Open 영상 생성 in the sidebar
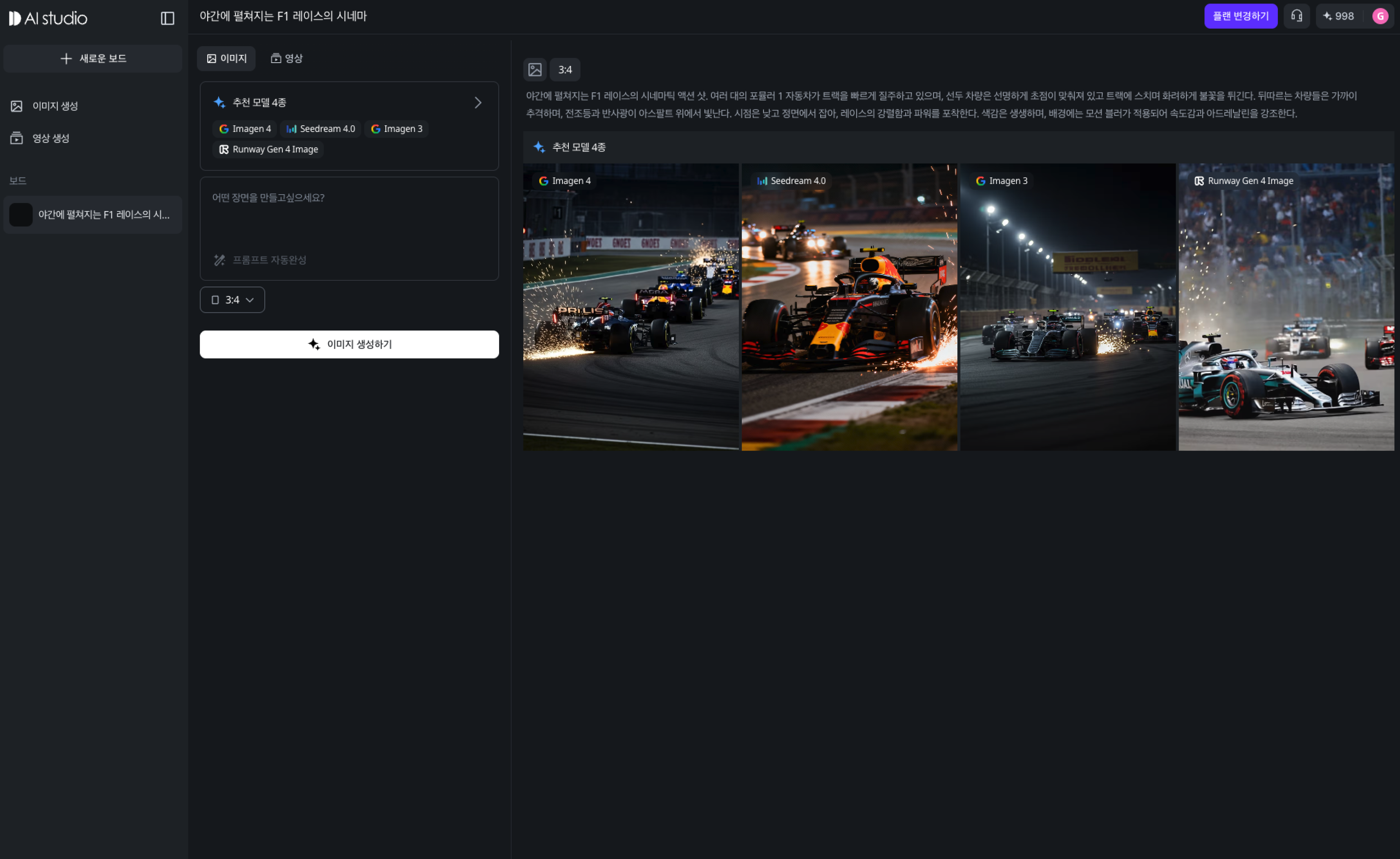This screenshot has width=1400, height=859. point(51,138)
